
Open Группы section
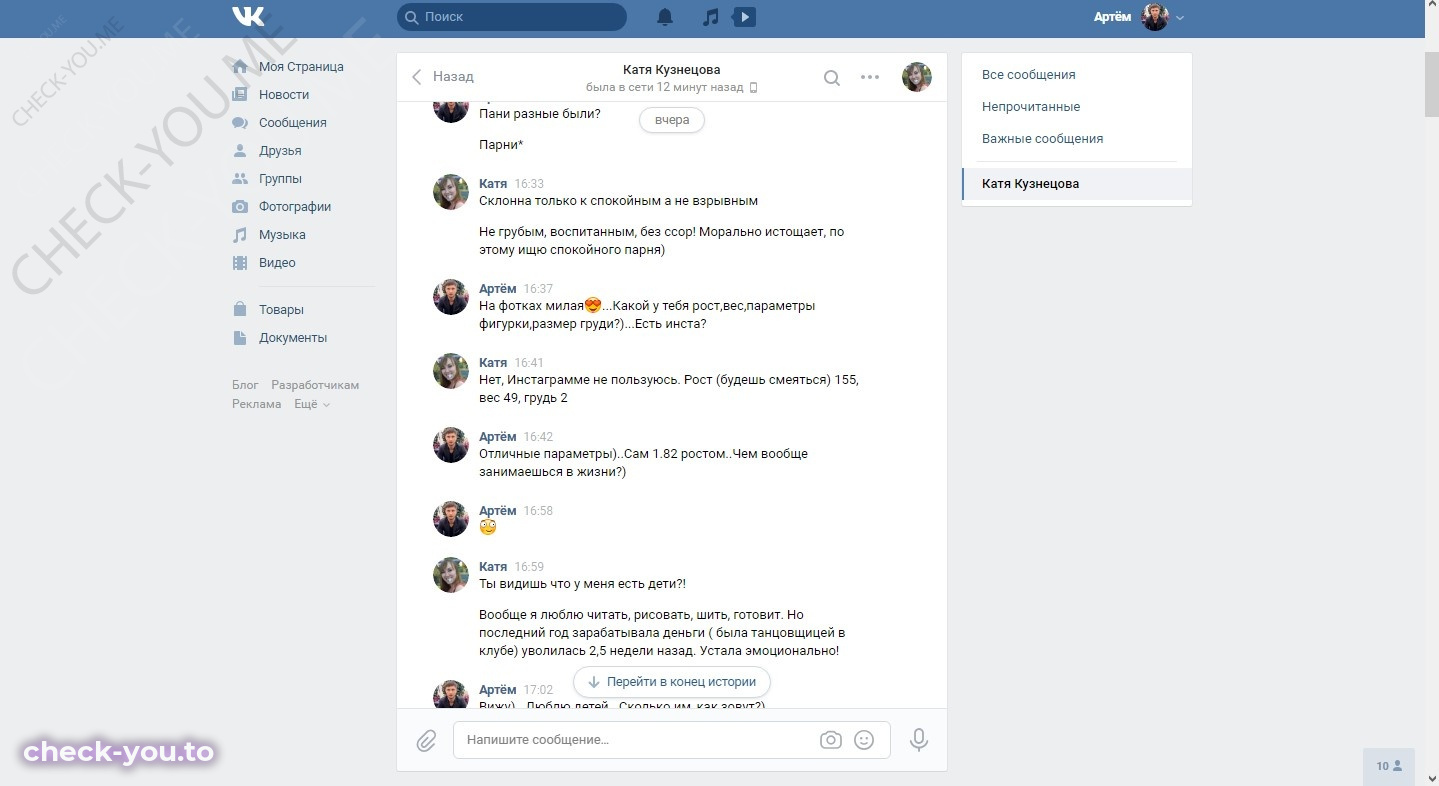point(280,179)
